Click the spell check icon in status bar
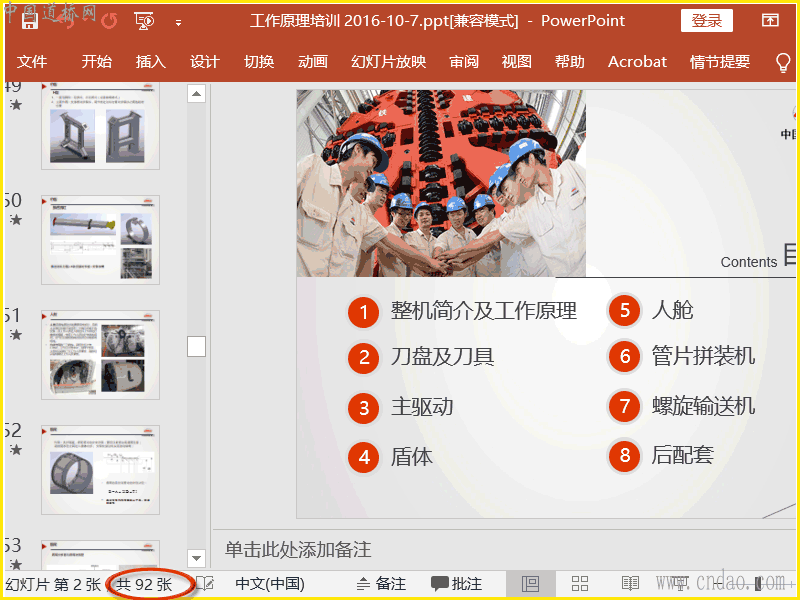Image resolution: width=800 pixels, height=600 pixels. coord(205,583)
